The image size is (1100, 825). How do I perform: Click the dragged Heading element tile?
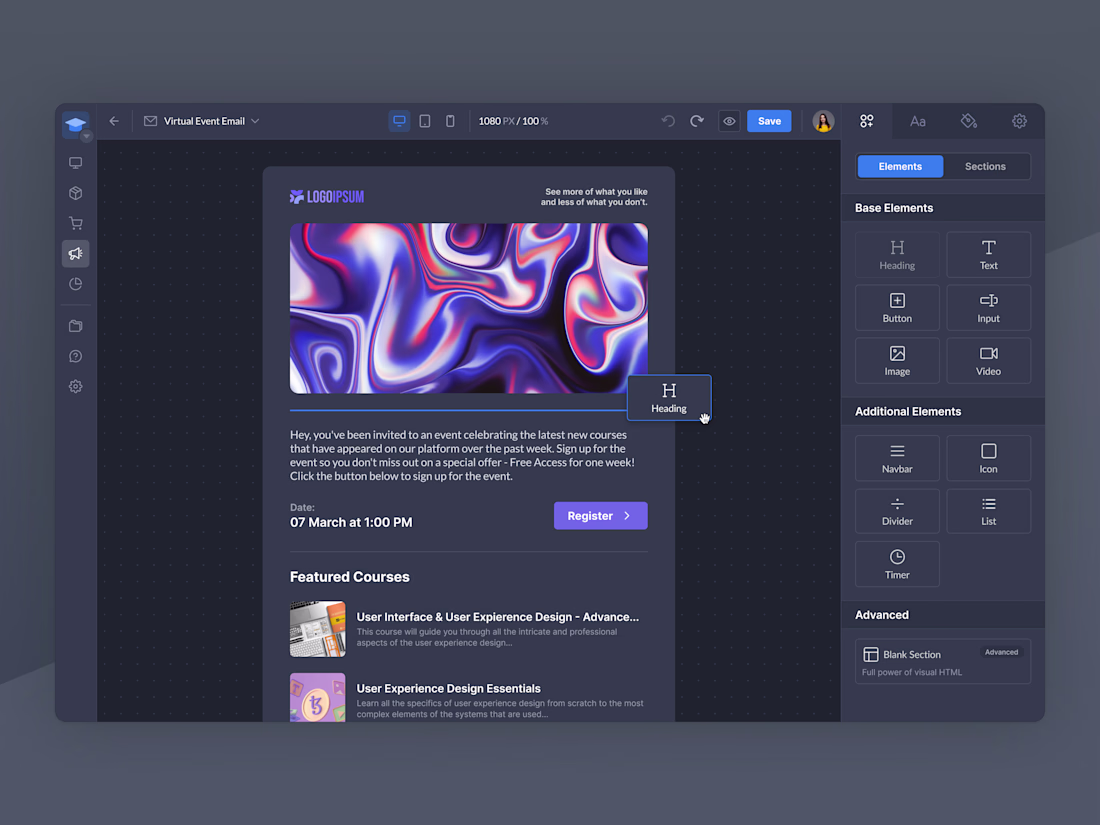pos(669,398)
